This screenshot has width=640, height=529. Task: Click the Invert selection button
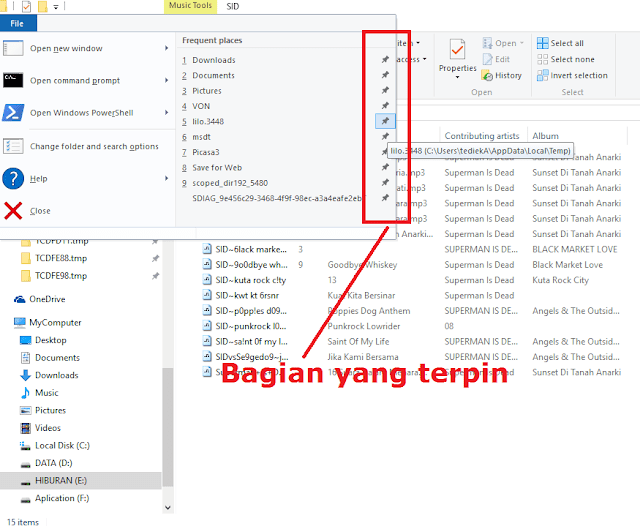pos(572,75)
